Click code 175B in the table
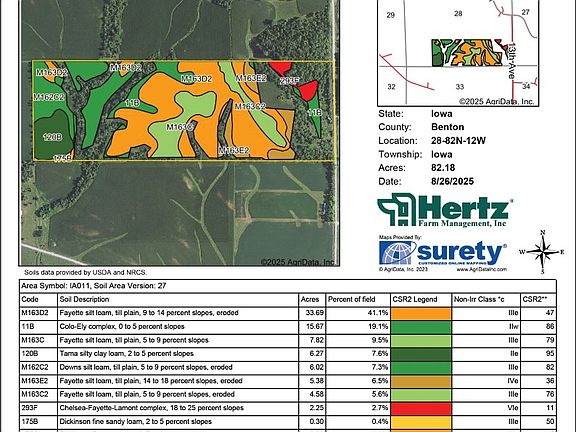The height and width of the screenshot is (432, 576). click(x=29, y=422)
